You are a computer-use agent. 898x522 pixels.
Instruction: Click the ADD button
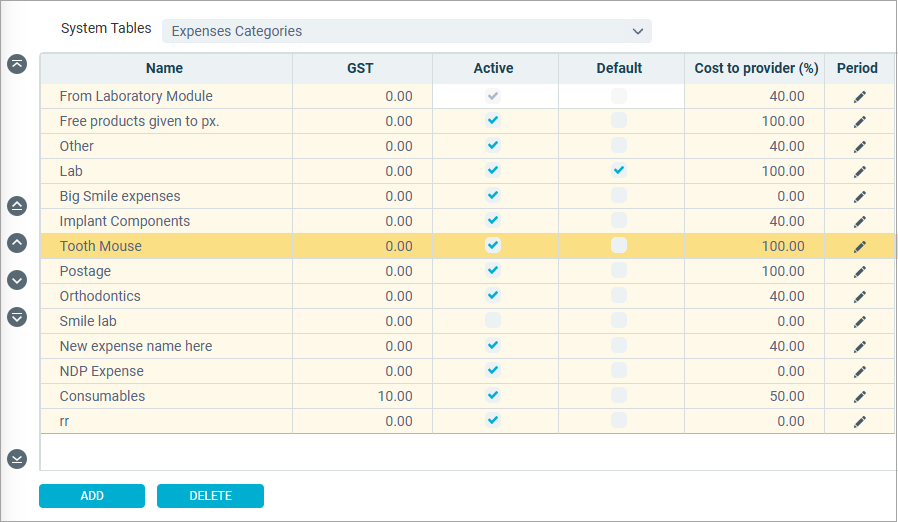(x=92, y=496)
